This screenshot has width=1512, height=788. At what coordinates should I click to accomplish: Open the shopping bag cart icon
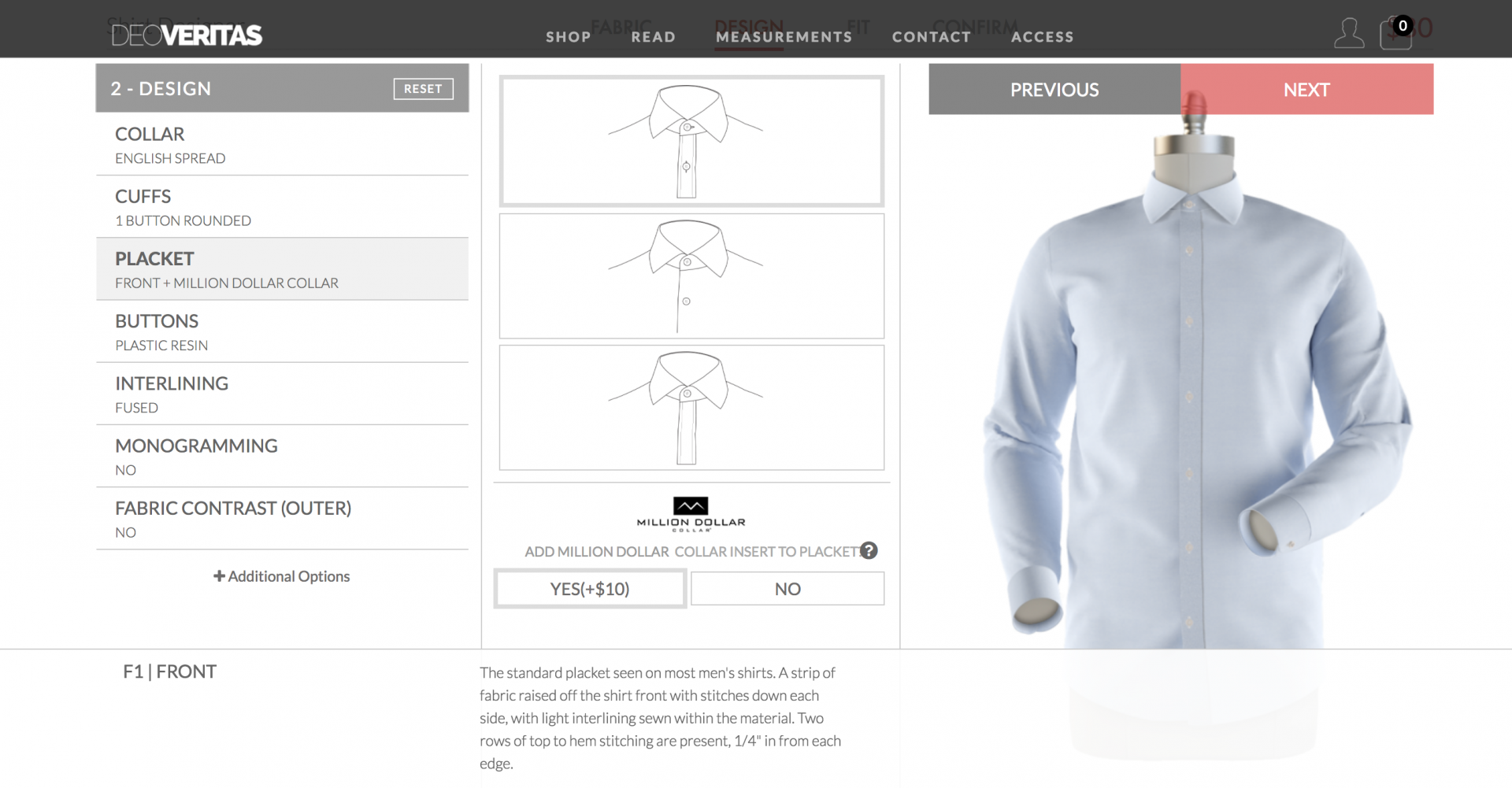pyautogui.click(x=1395, y=34)
